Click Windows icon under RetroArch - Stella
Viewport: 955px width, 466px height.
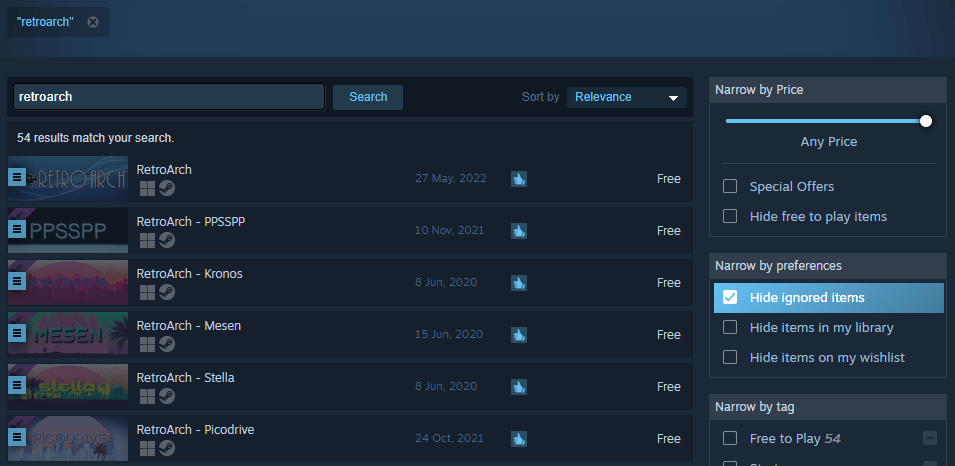[147, 397]
